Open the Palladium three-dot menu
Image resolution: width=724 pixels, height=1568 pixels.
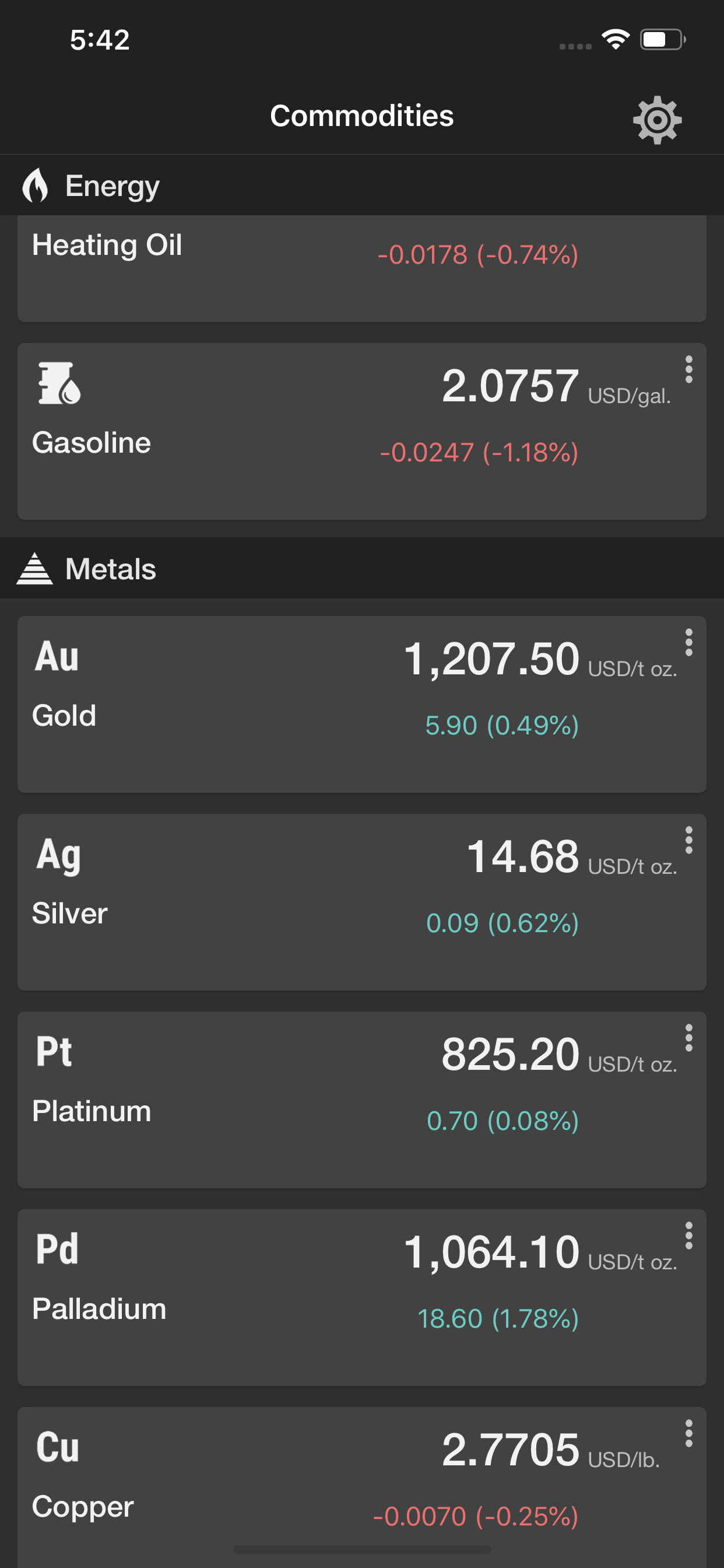pyautogui.click(x=688, y=1235)
